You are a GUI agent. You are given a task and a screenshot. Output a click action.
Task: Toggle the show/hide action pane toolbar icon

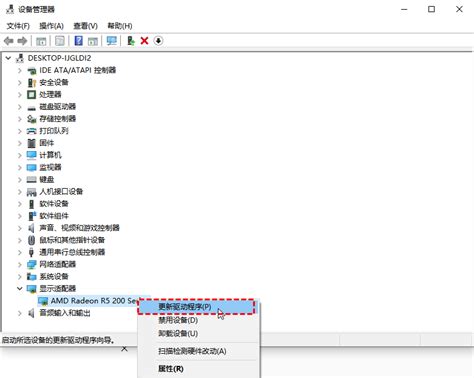coord(93,41)
